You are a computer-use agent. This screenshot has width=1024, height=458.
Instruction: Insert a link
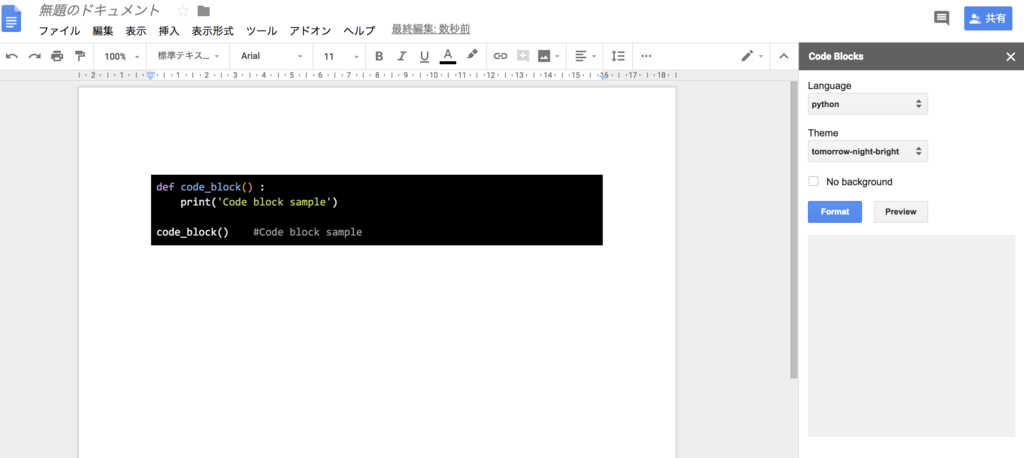tap(500, 56)
